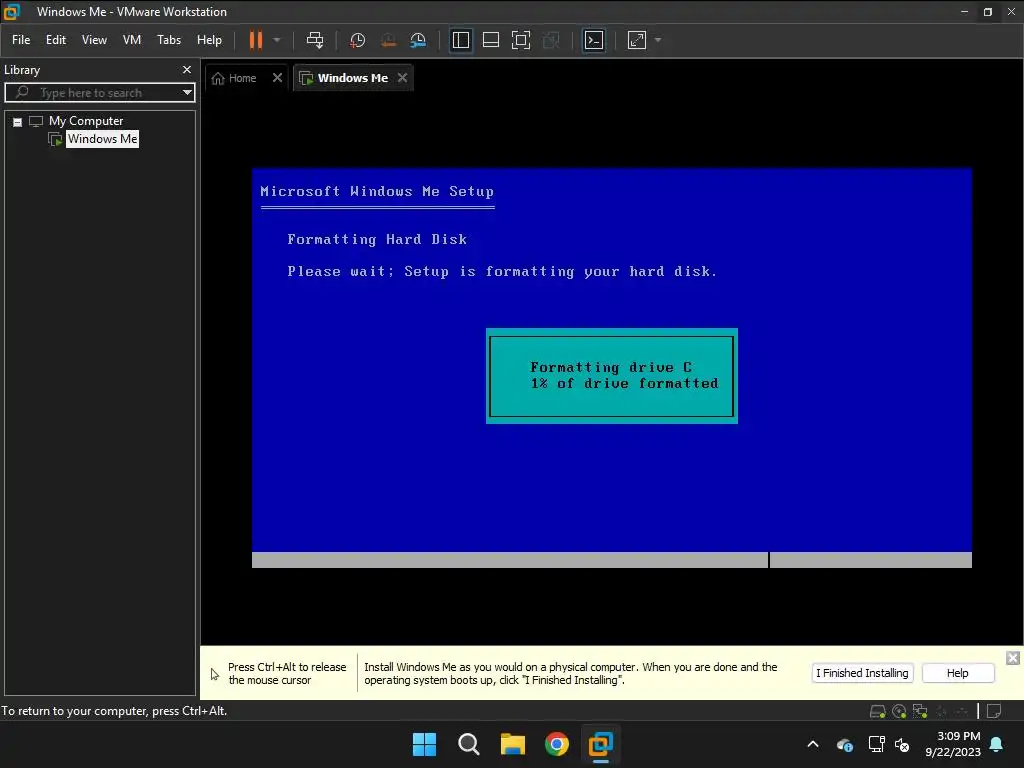The image size is (1024, 768).
Task: Open the message log note icon
Action: tap(994, 711)
